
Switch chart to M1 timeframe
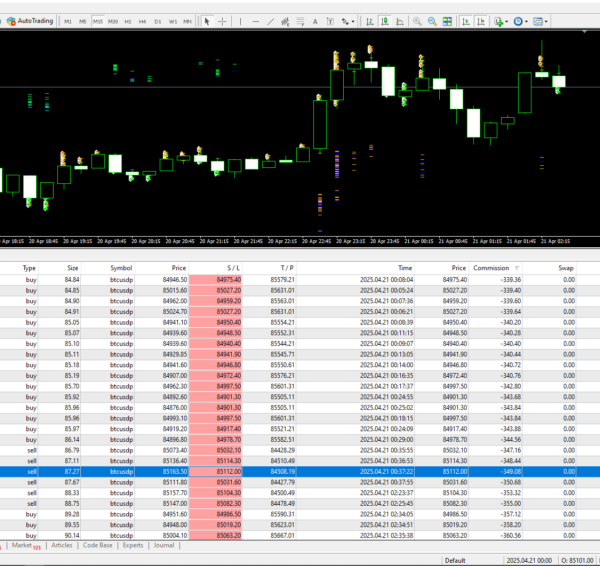click(67, 20)
